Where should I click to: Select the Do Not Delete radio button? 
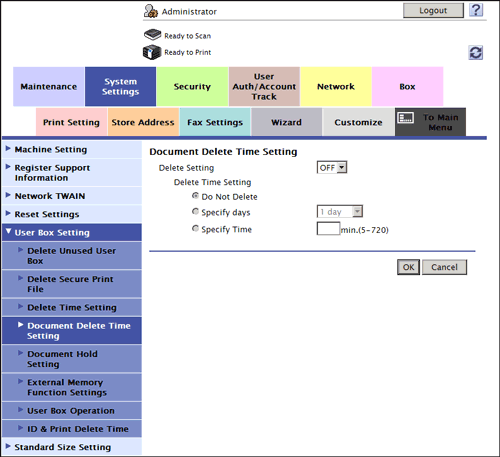pos(195,196)
